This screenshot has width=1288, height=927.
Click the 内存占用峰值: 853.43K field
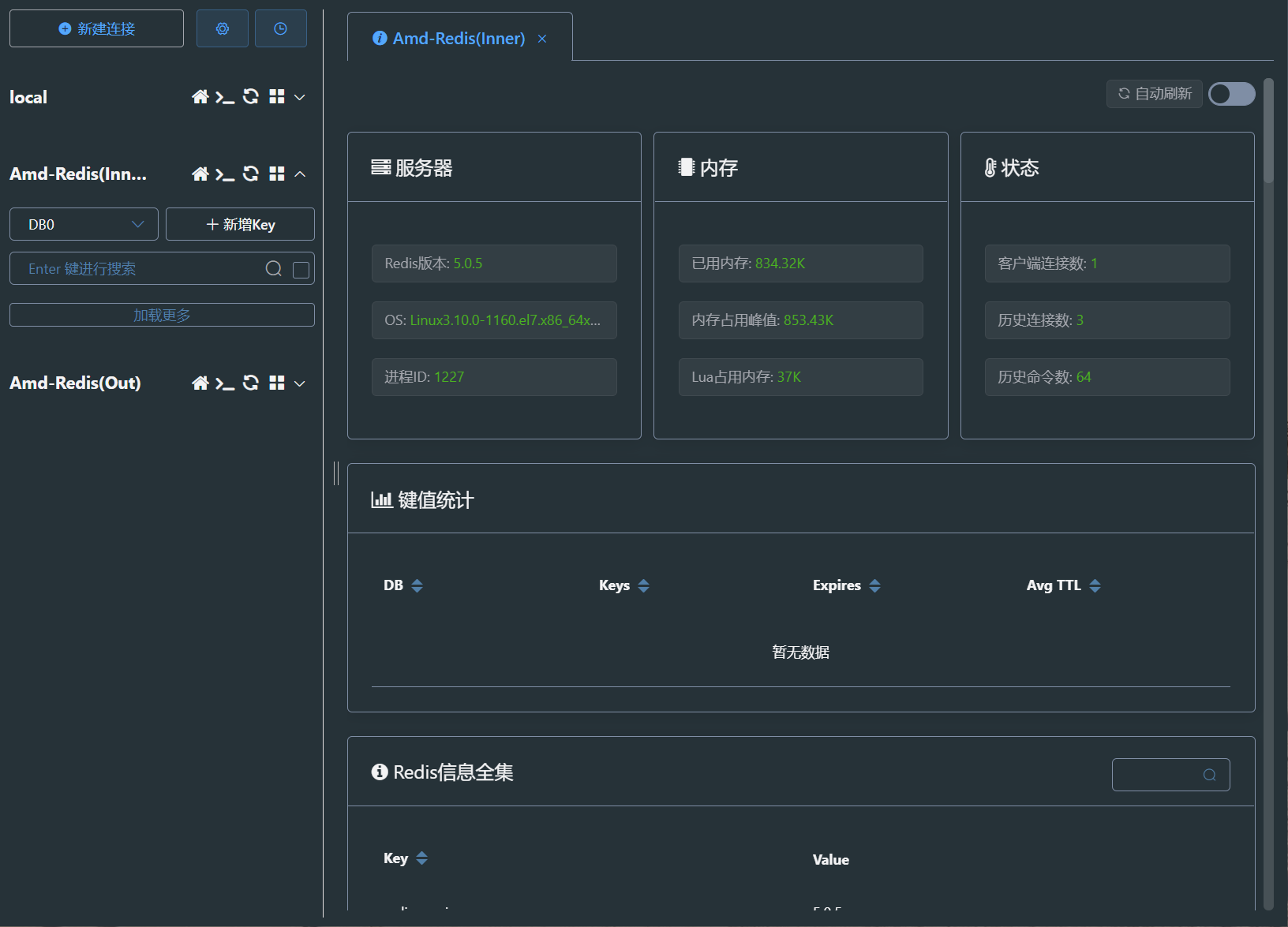[801, 320]
